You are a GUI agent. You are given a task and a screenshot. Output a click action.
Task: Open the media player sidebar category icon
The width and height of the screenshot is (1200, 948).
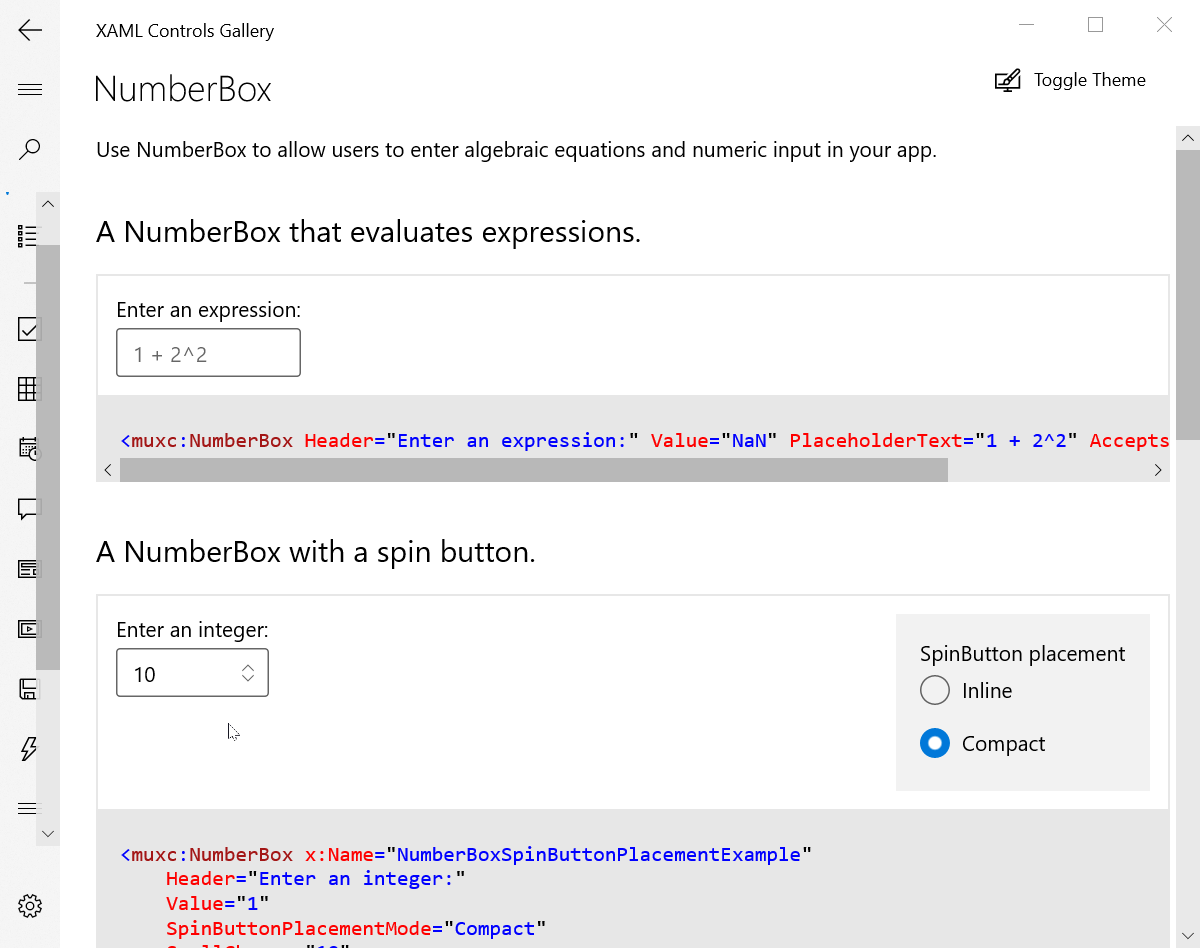tap(28, 629)
